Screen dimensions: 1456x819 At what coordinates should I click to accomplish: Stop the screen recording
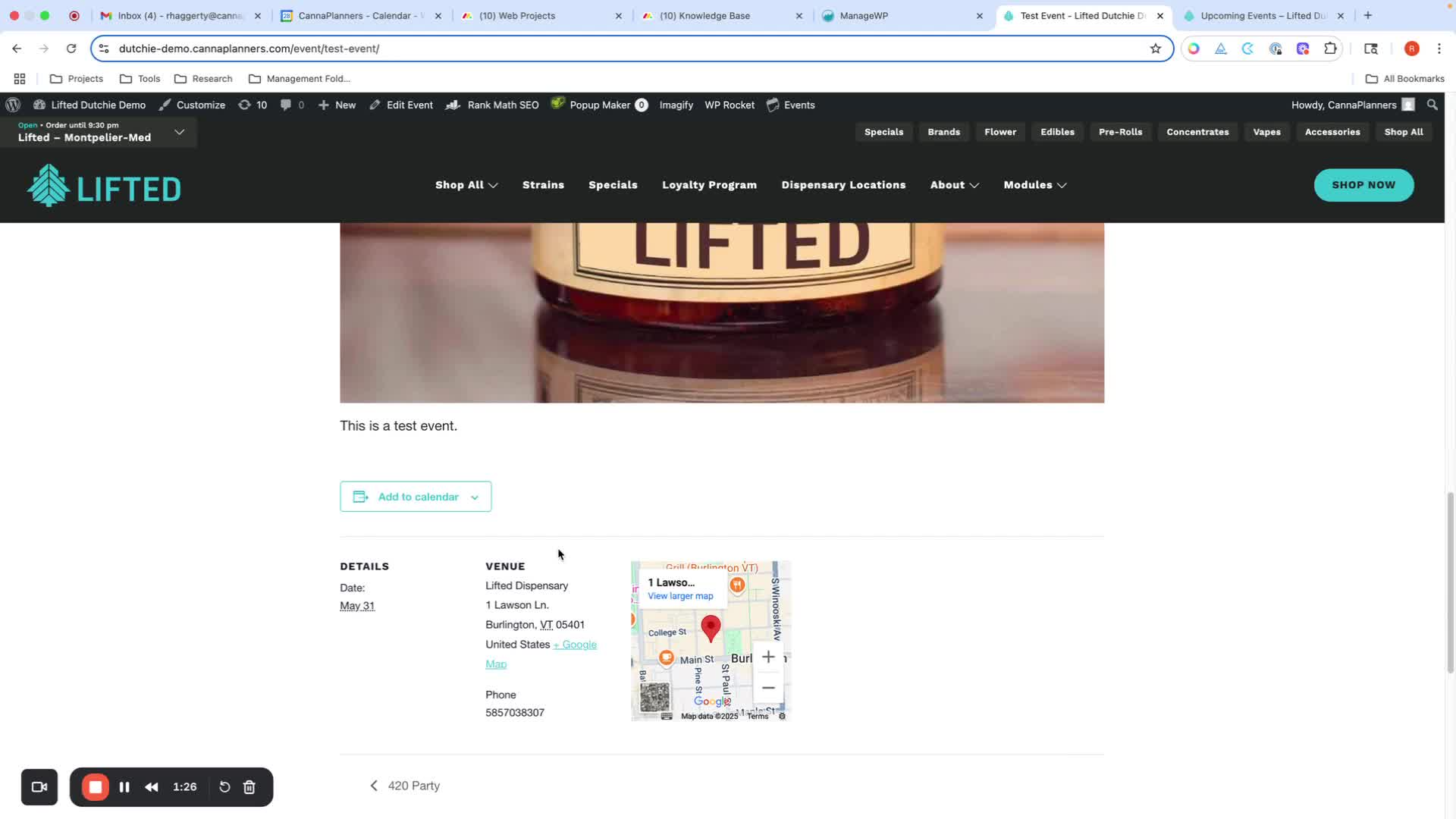(x=96, y=787)
